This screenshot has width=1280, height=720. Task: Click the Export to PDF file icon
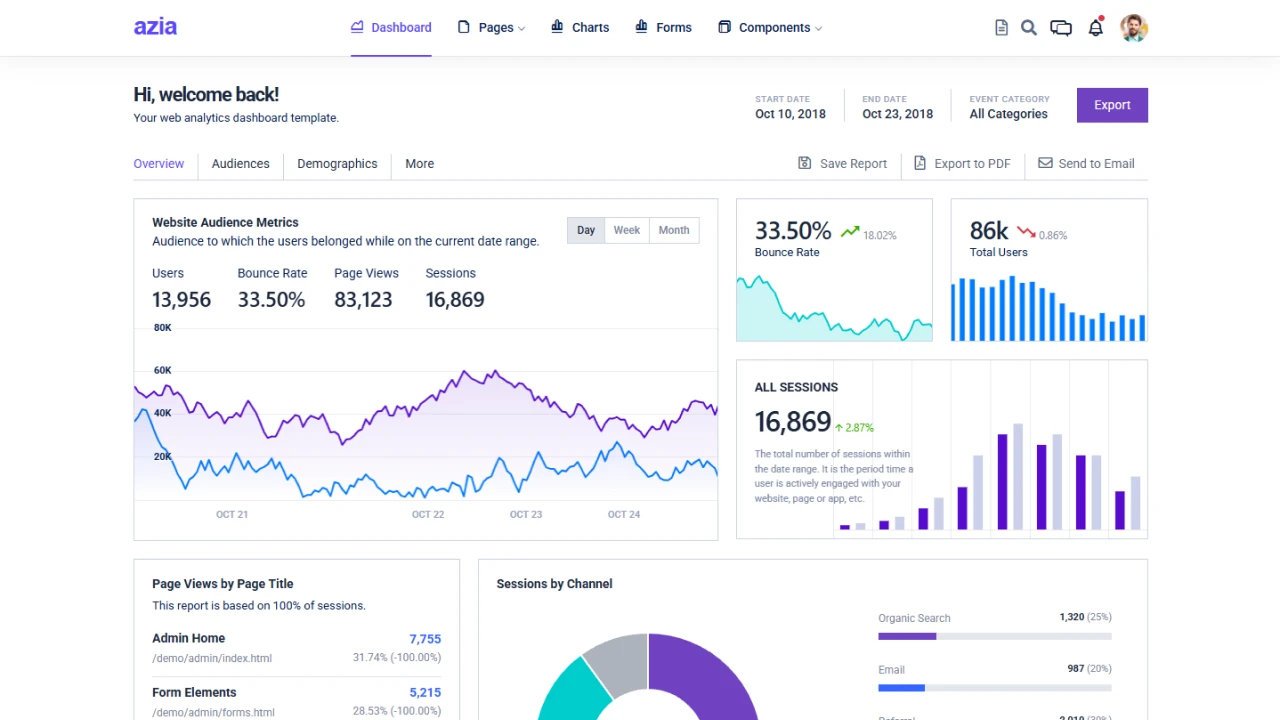(x=920, y=163)
